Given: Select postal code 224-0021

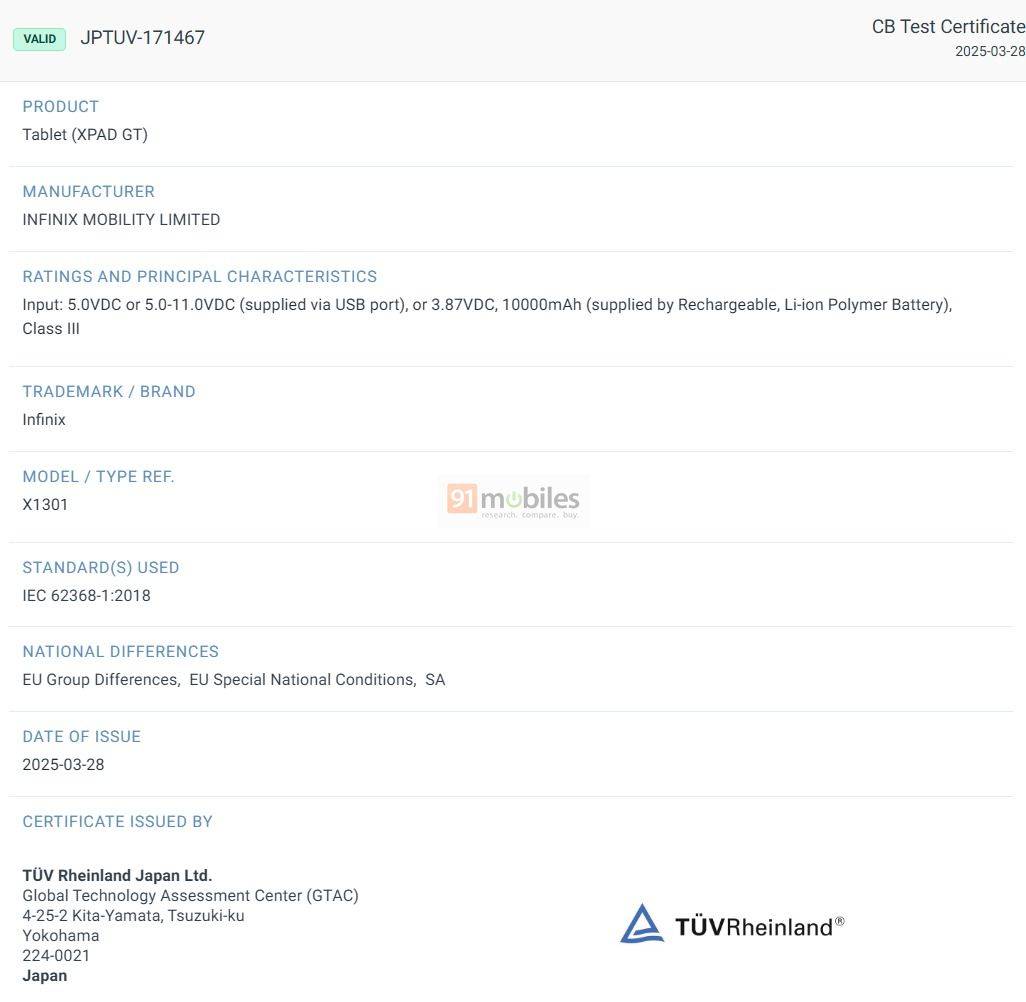Looking at the screenshot, I should (56, 956).
